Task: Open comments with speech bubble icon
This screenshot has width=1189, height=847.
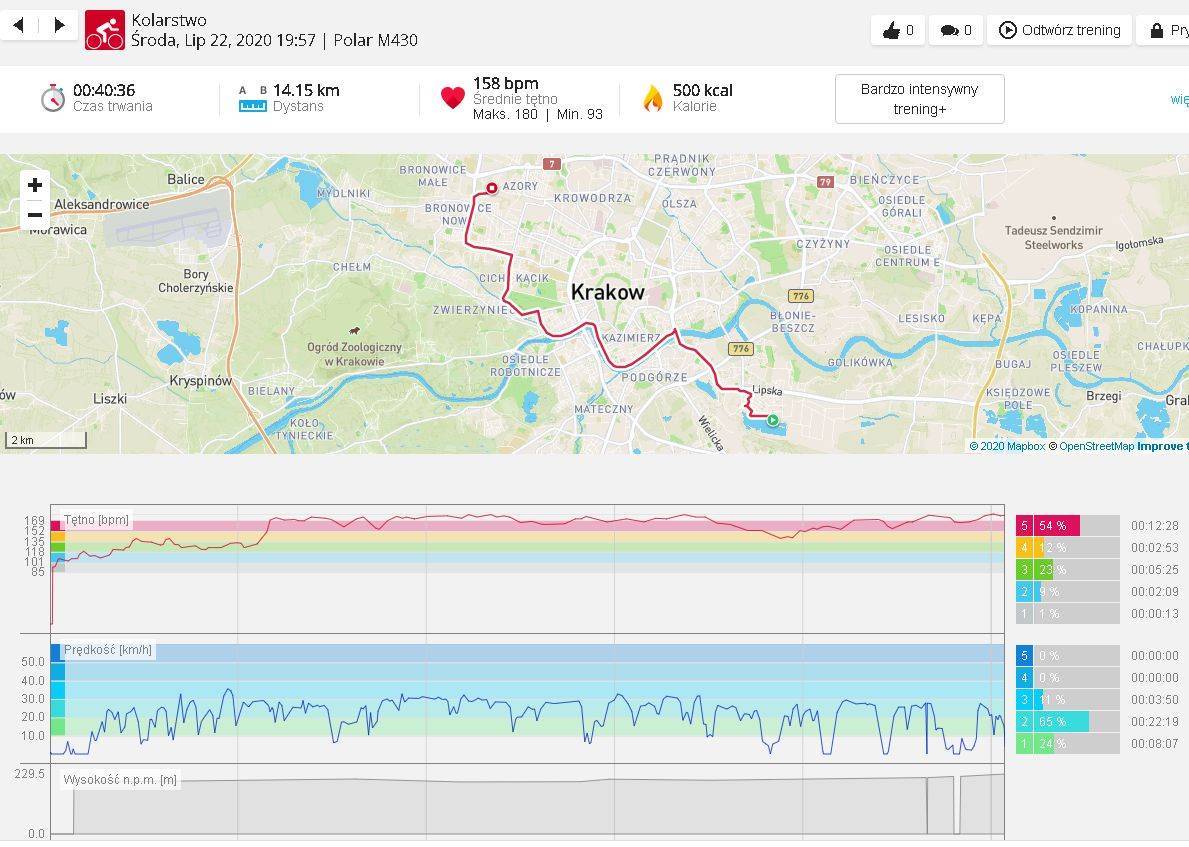Action: click(955, 30)
